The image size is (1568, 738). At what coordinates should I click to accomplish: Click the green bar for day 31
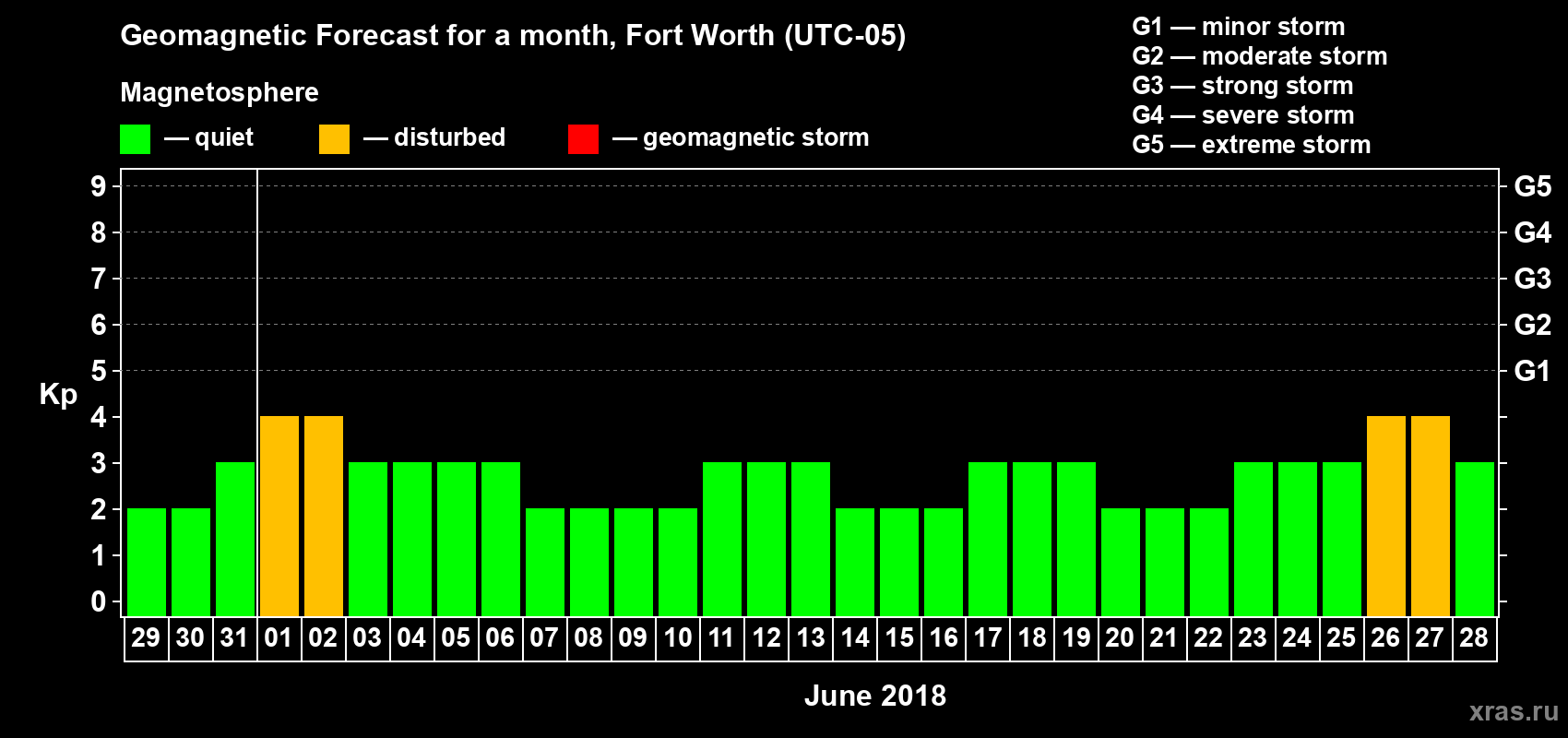(235, 539)
